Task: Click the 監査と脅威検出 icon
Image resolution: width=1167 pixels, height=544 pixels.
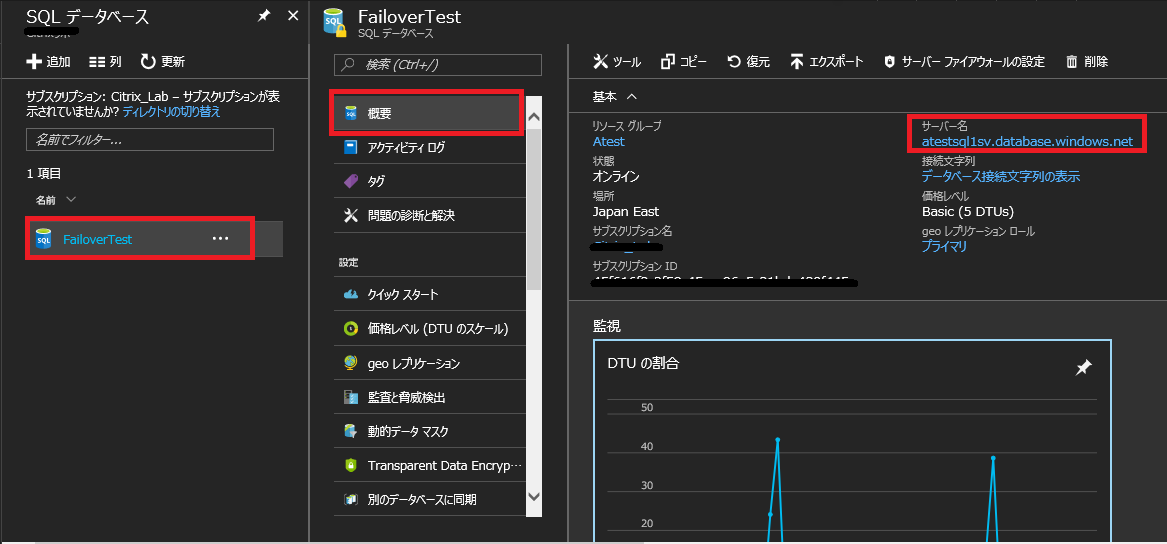Action: click(x=351, y=397)
